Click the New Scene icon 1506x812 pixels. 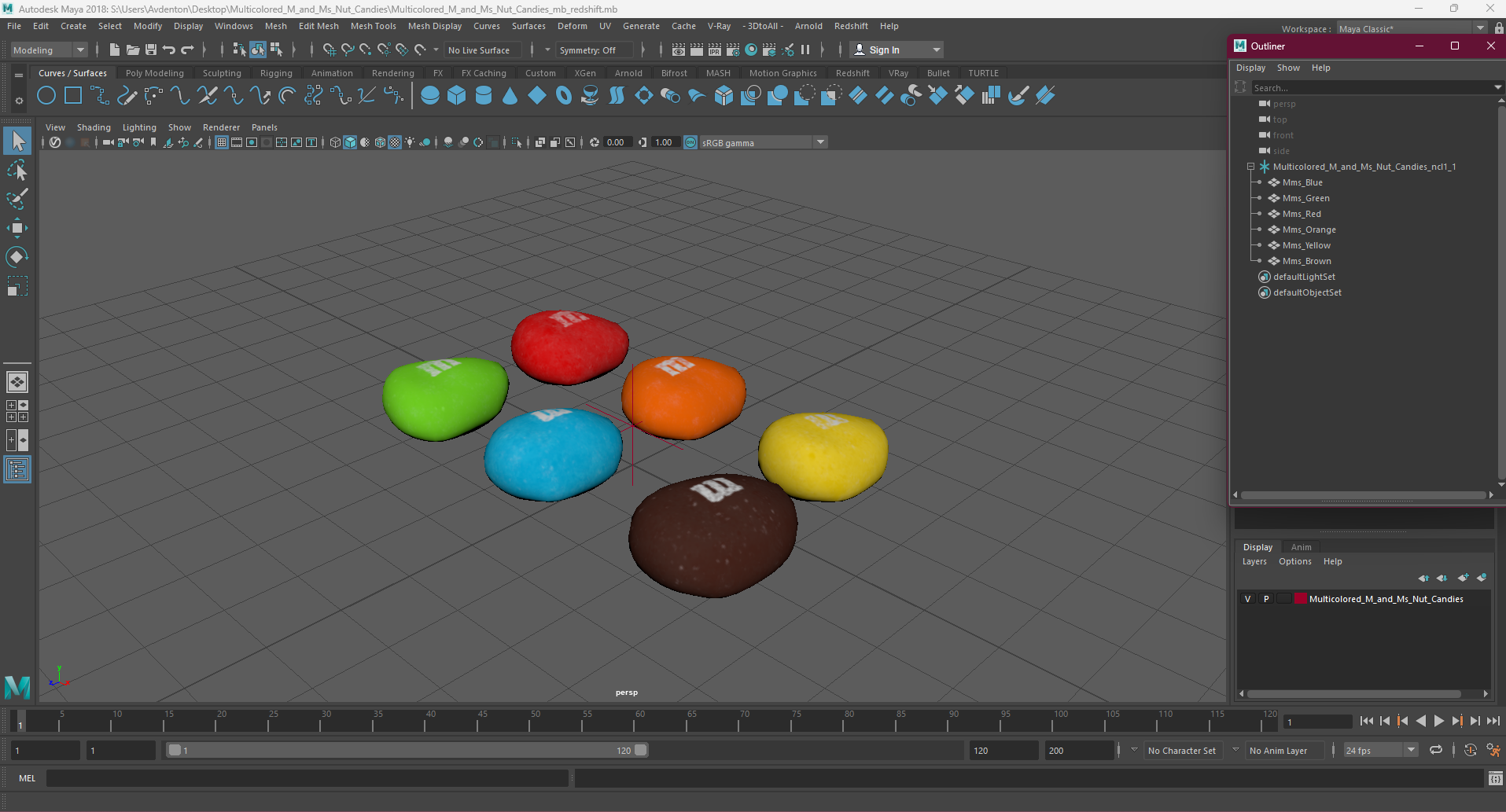[115, 50]
